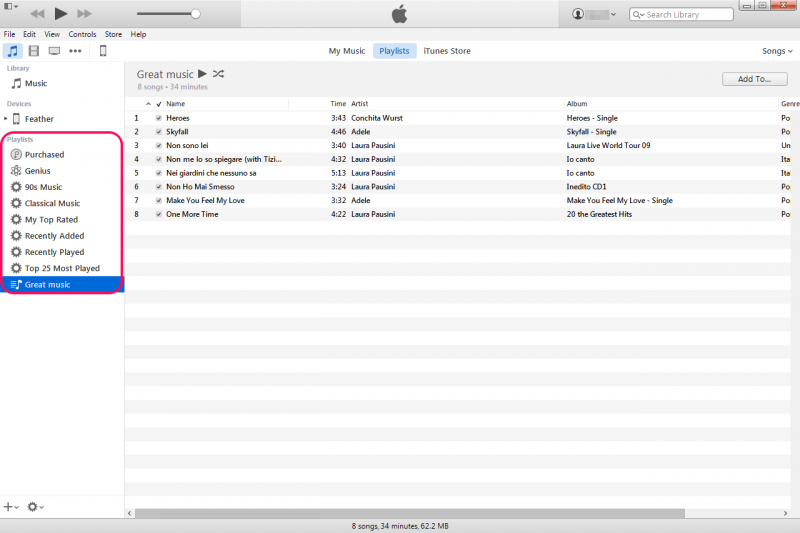Image resolution: width=800 pixels, height=533 pixels.
Task: Skip back with the Previous track button
Action: (37, 14)
